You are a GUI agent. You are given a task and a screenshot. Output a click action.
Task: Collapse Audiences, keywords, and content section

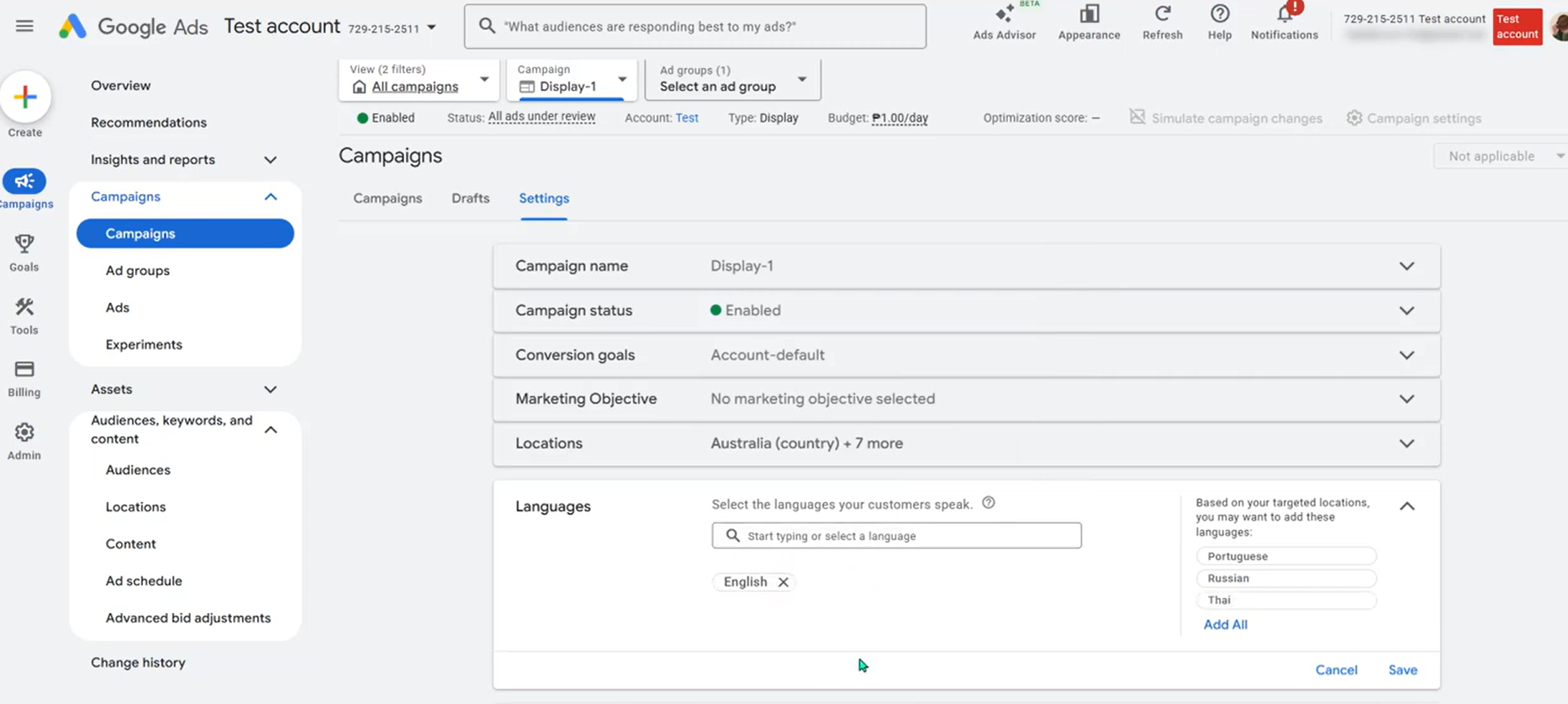coord(270,430)
